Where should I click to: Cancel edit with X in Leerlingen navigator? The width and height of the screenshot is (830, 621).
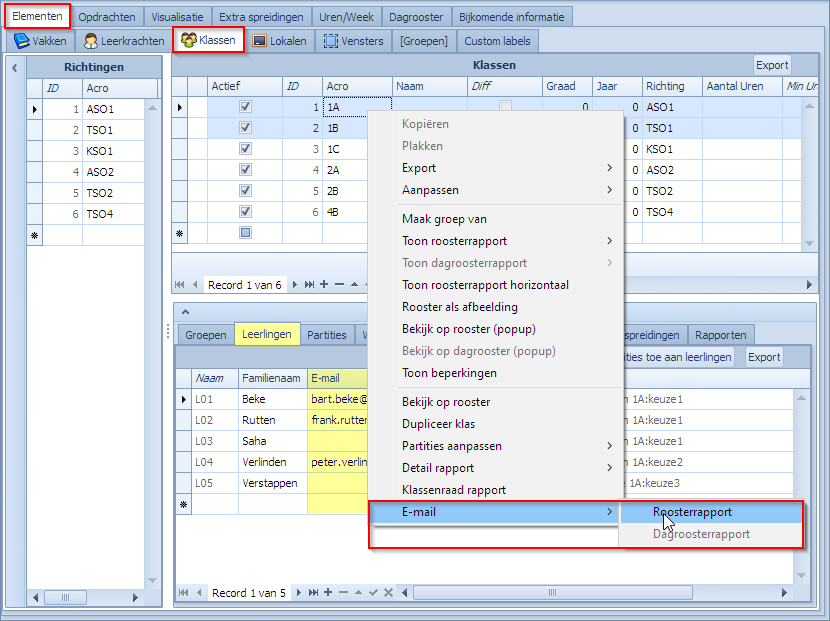[x=388, y=592]
